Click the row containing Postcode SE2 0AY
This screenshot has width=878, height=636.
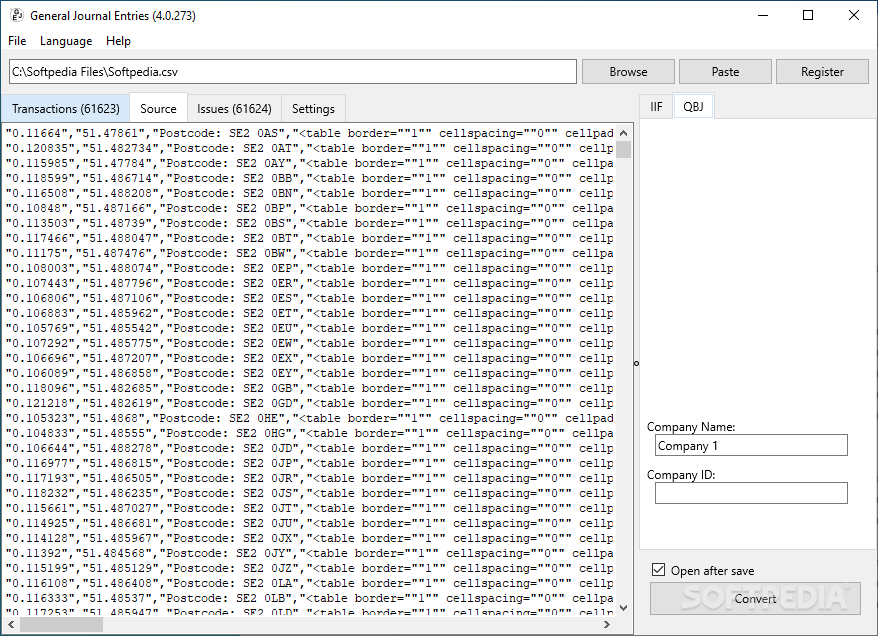coord(310,163)
